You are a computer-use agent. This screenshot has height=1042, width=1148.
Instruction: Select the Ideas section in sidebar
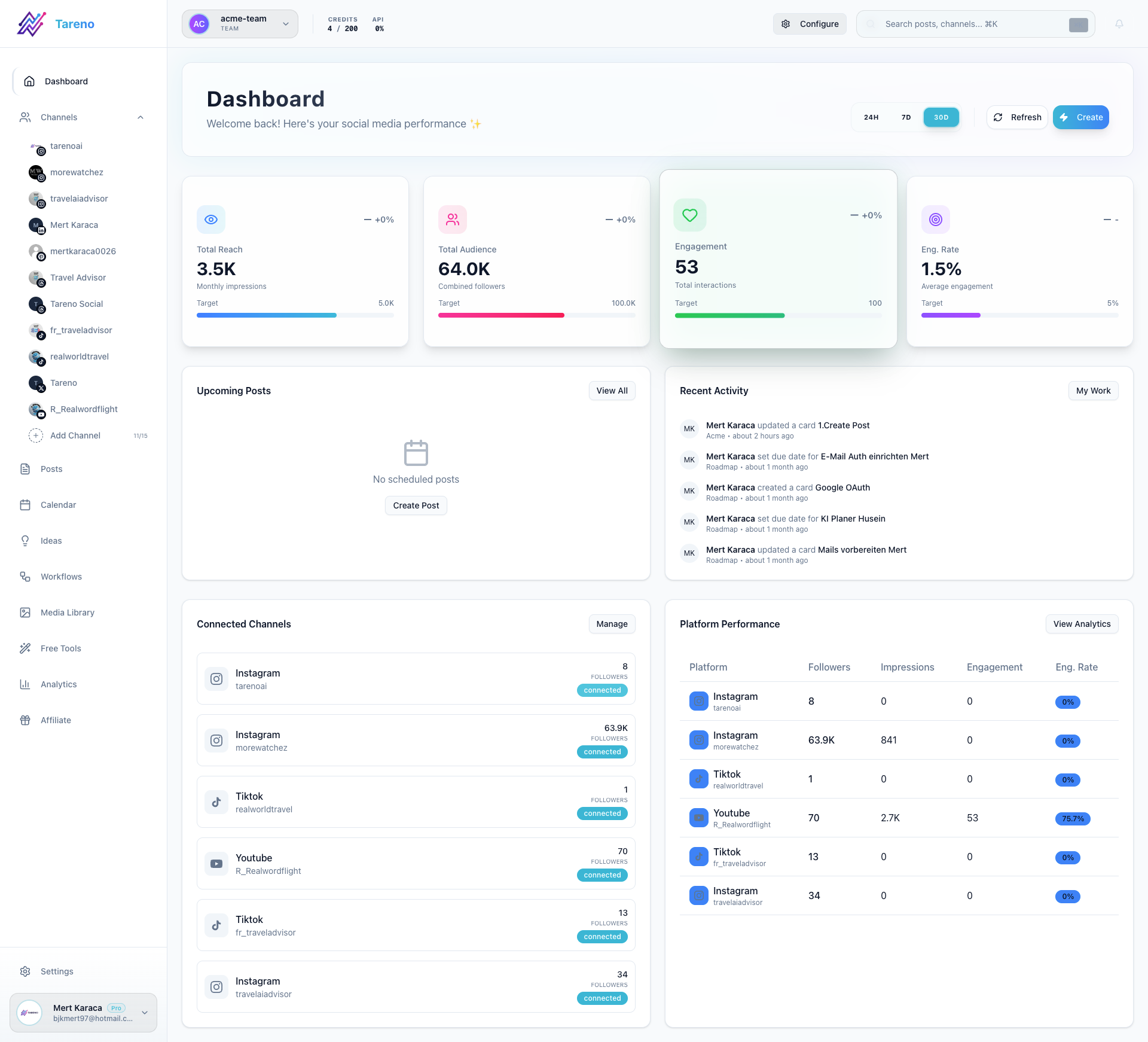click(x=51, y=540)
